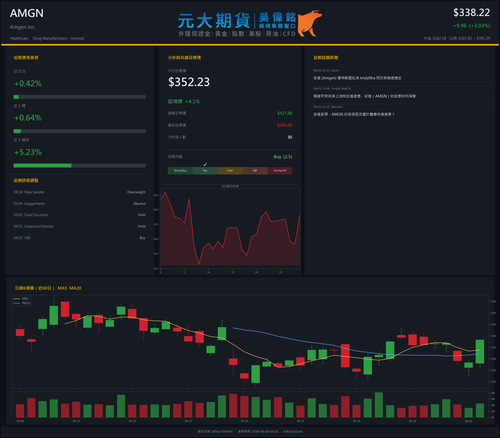Select the Strong Buy rating segment
This screenshot has height=438, width=500.
pyautogui.click(x=180, y=171)
